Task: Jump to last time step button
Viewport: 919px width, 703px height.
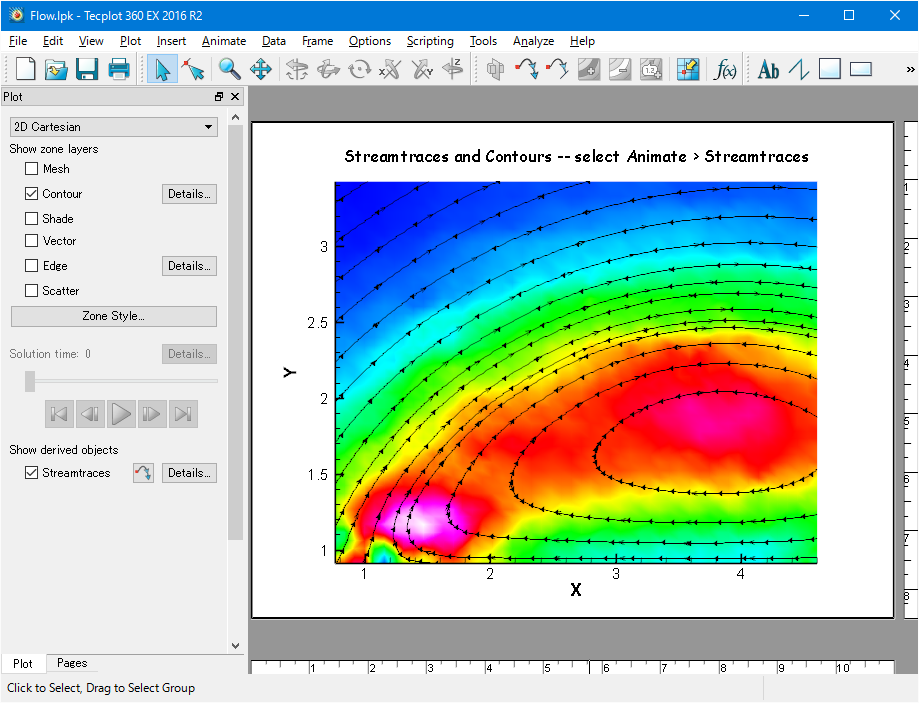Action: 183,414
